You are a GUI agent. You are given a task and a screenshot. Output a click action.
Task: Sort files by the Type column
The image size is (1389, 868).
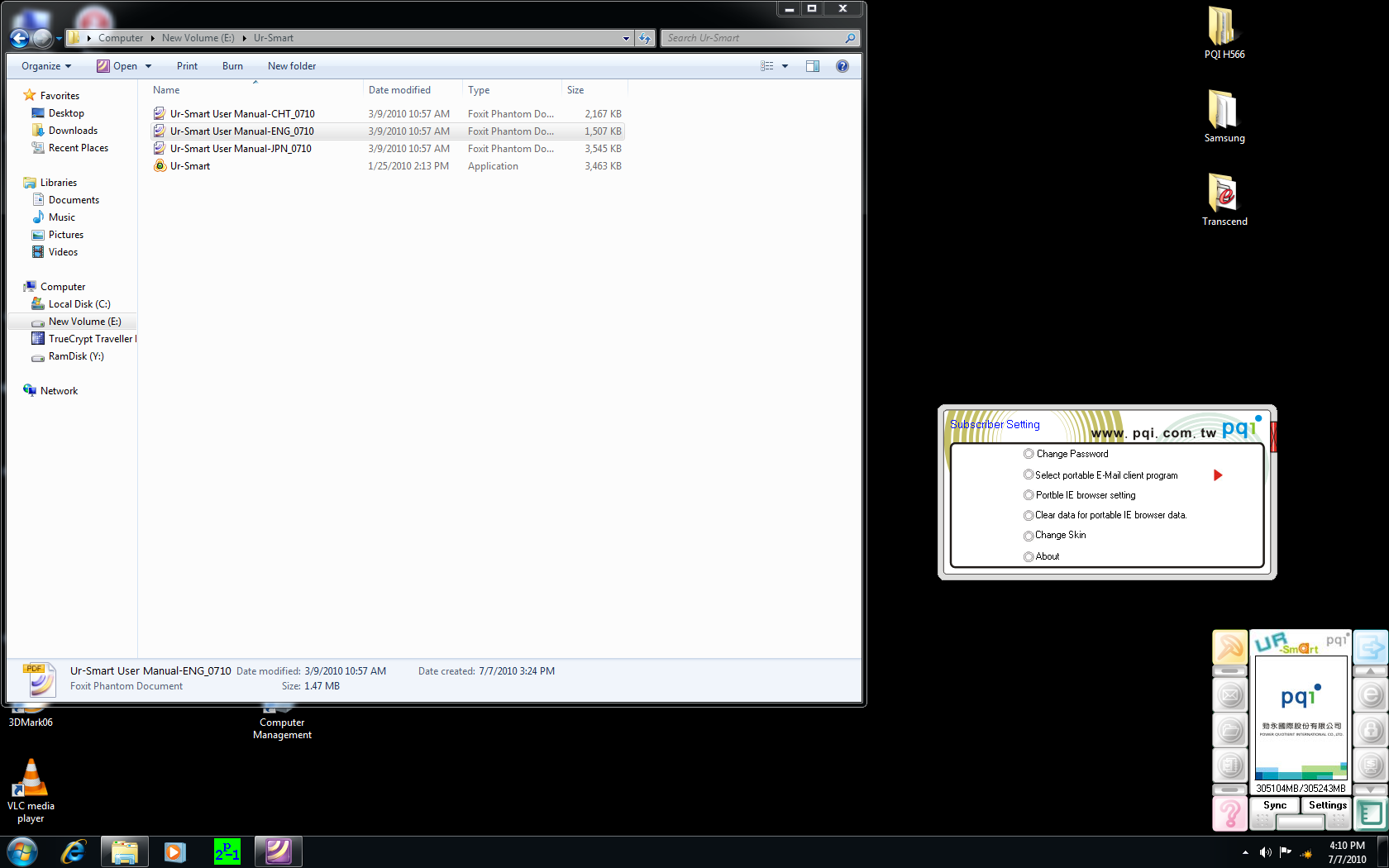512,90
